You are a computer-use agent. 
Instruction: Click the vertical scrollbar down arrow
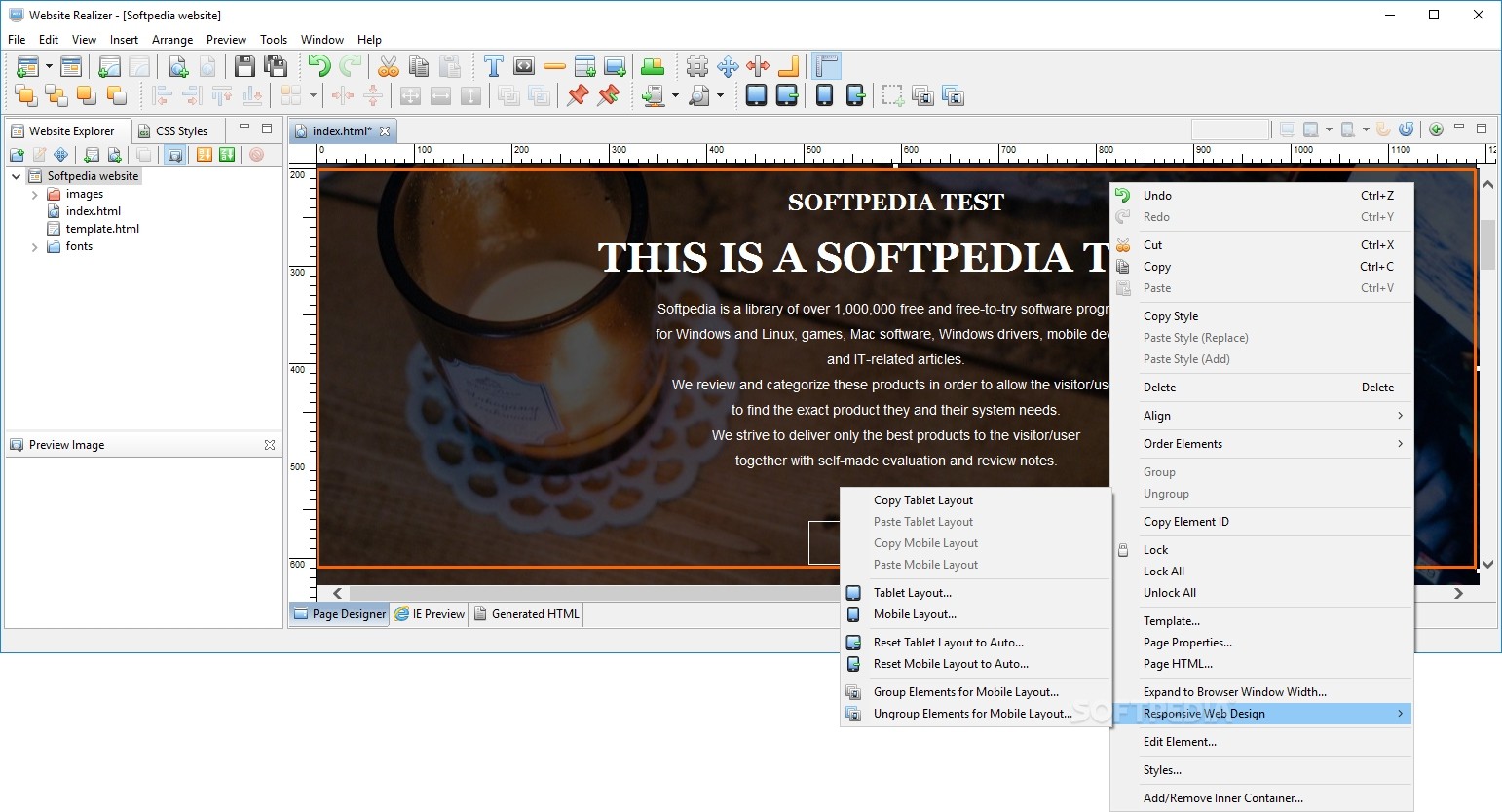coord(1487,564)
